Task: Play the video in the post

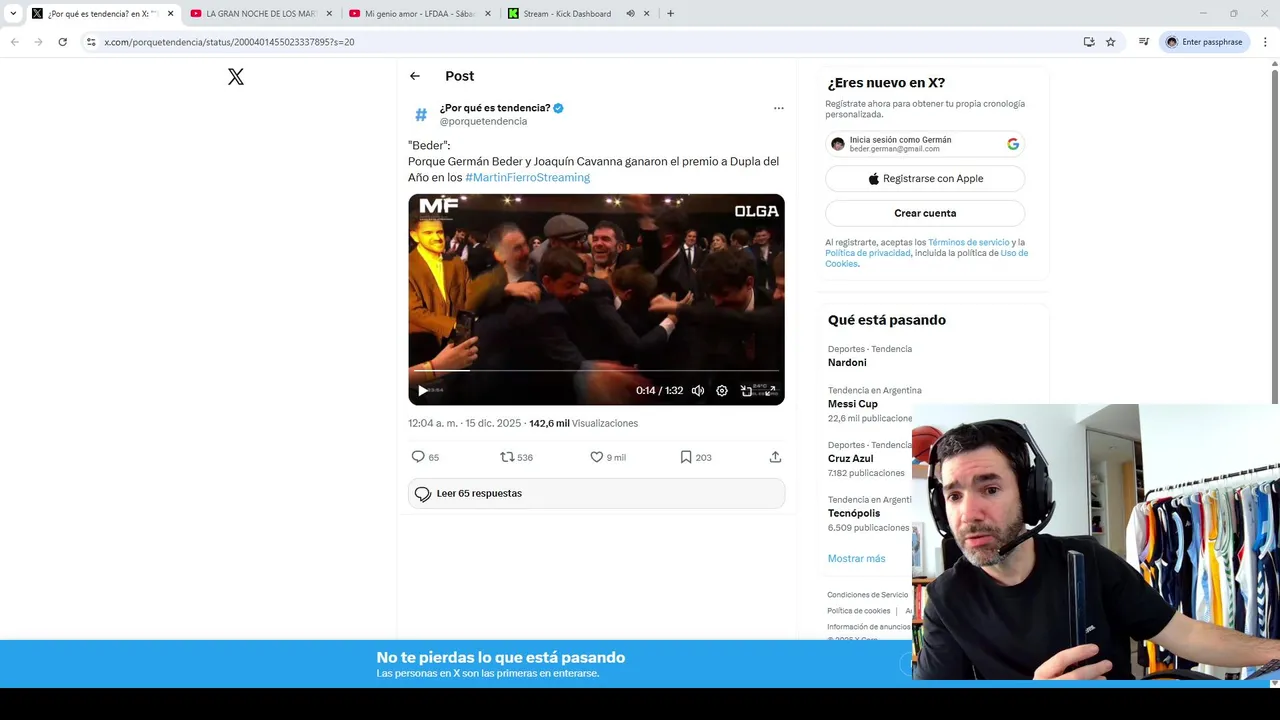Action: (x=422, y=391)
